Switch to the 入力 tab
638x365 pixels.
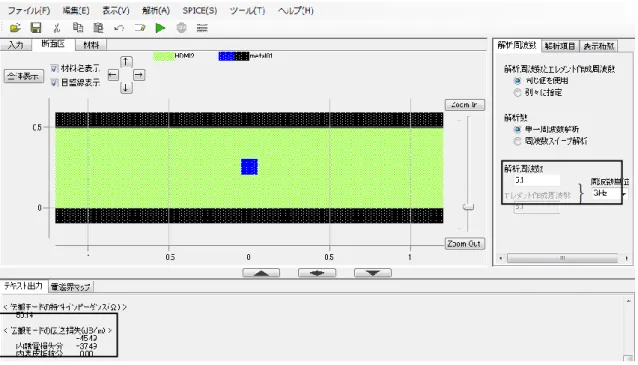16,45
